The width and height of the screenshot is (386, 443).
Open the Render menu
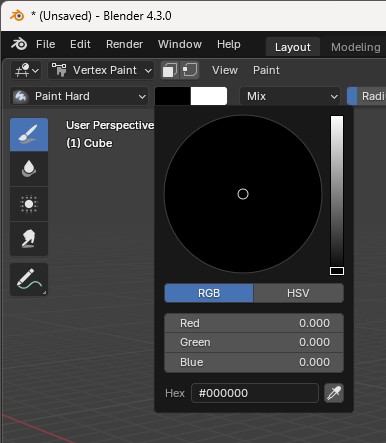pos(124,44)
